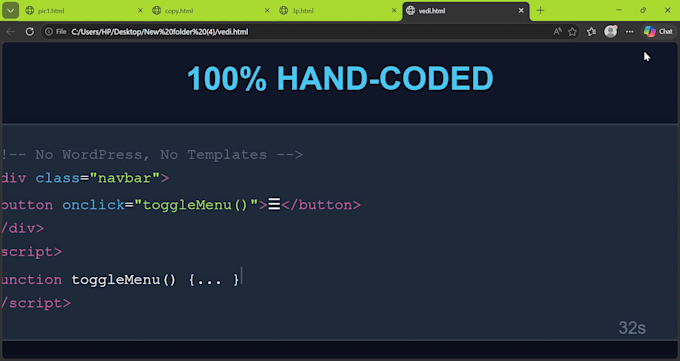The image size is (680, 361).
Task: Close the copy.html tab
Action: 267,10
